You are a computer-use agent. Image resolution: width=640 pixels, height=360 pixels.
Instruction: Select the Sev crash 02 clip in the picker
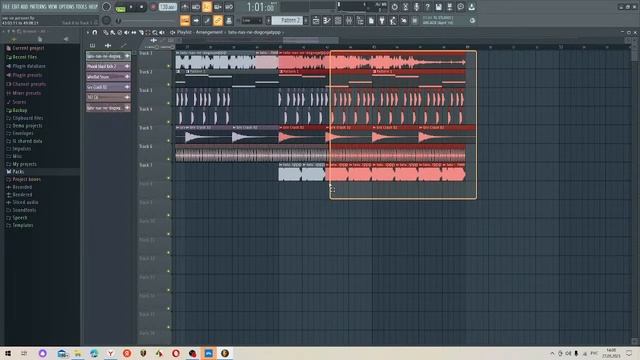pos(108,87)
